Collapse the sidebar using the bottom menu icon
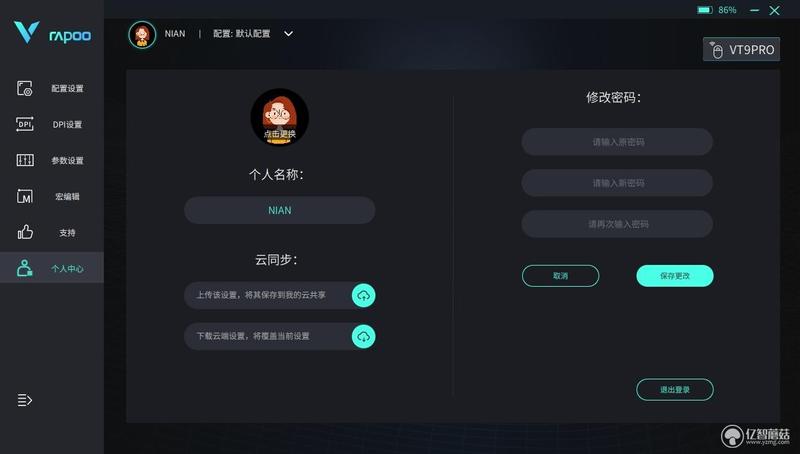Viewport: 800px width, 454px height. [24, 400]
